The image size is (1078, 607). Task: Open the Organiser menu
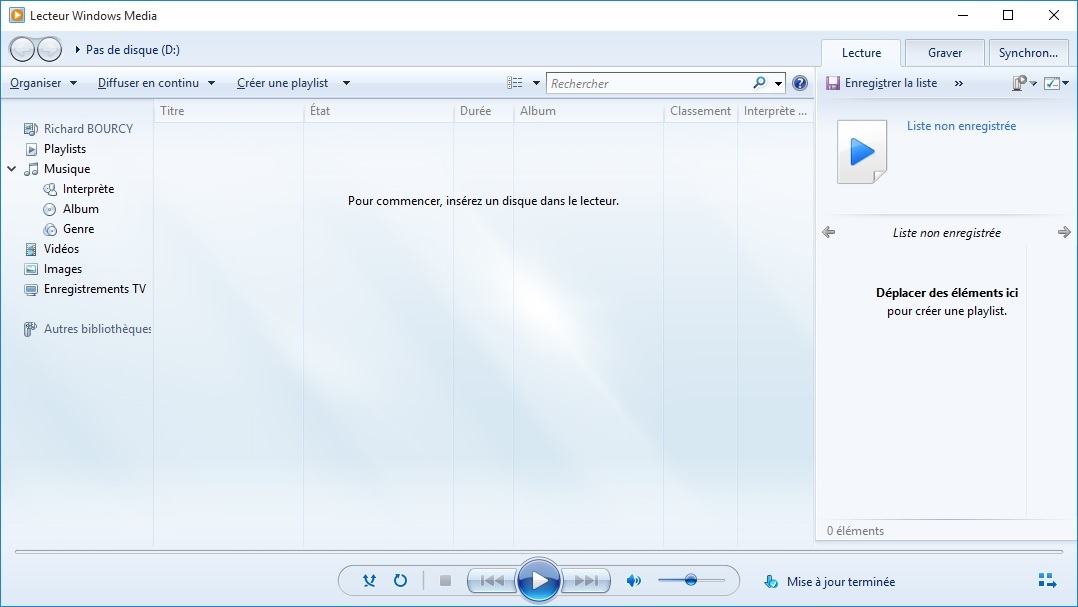(43, 83)
